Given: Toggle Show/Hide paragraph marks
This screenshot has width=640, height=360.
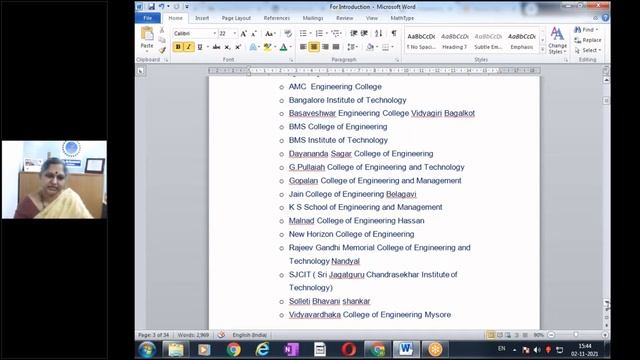Looking at the screenshot, I should tap(394, 33).
